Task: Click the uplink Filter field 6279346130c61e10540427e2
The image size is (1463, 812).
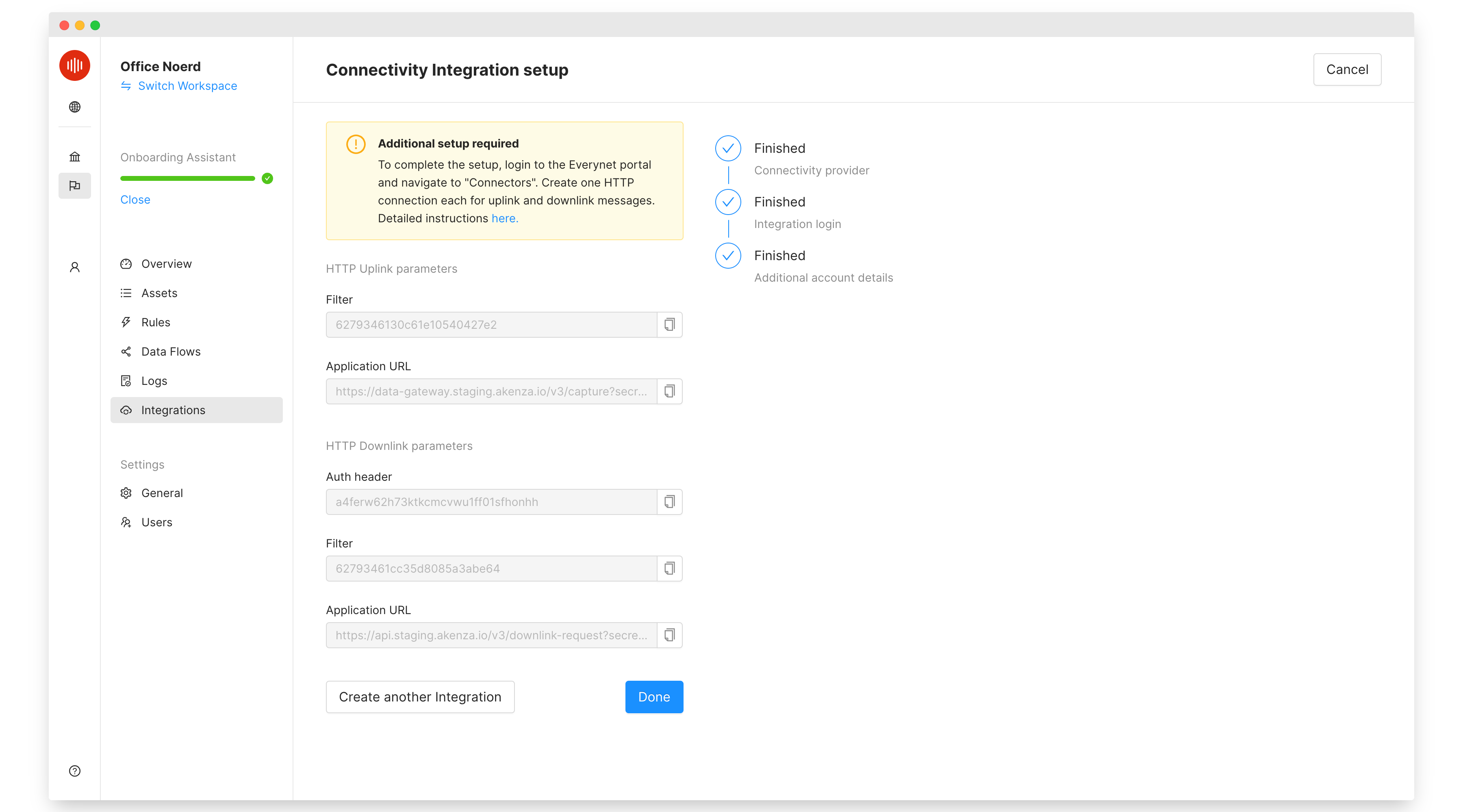Action: [491, 325]
